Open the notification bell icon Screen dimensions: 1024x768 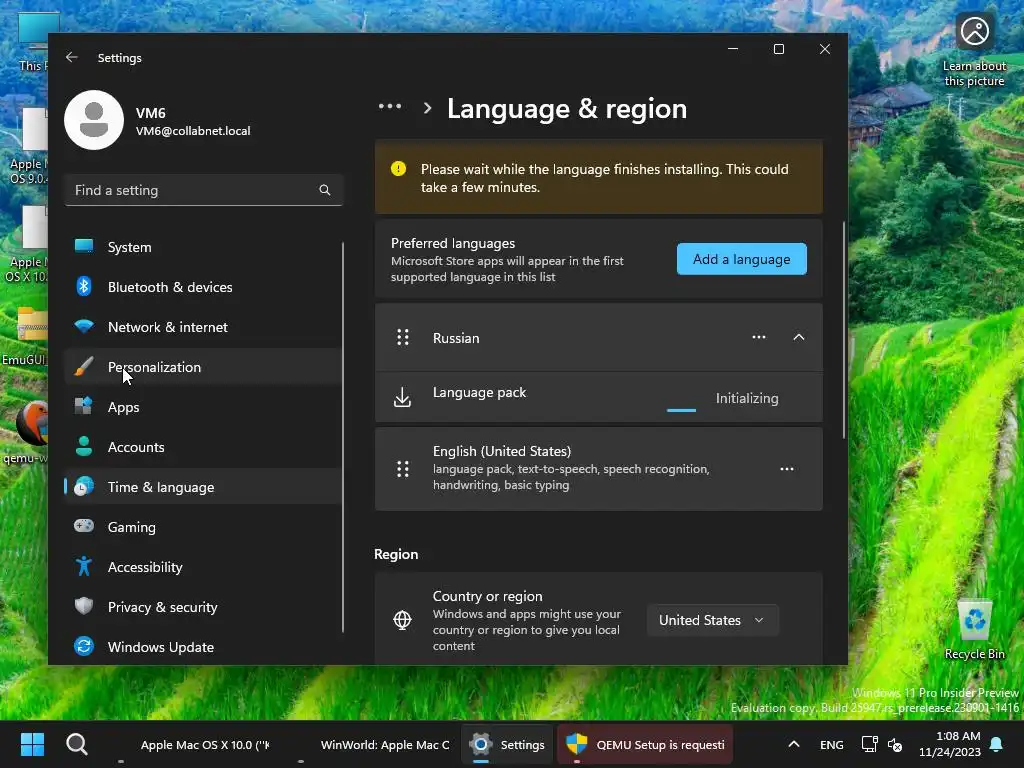(x=997, y=744)
